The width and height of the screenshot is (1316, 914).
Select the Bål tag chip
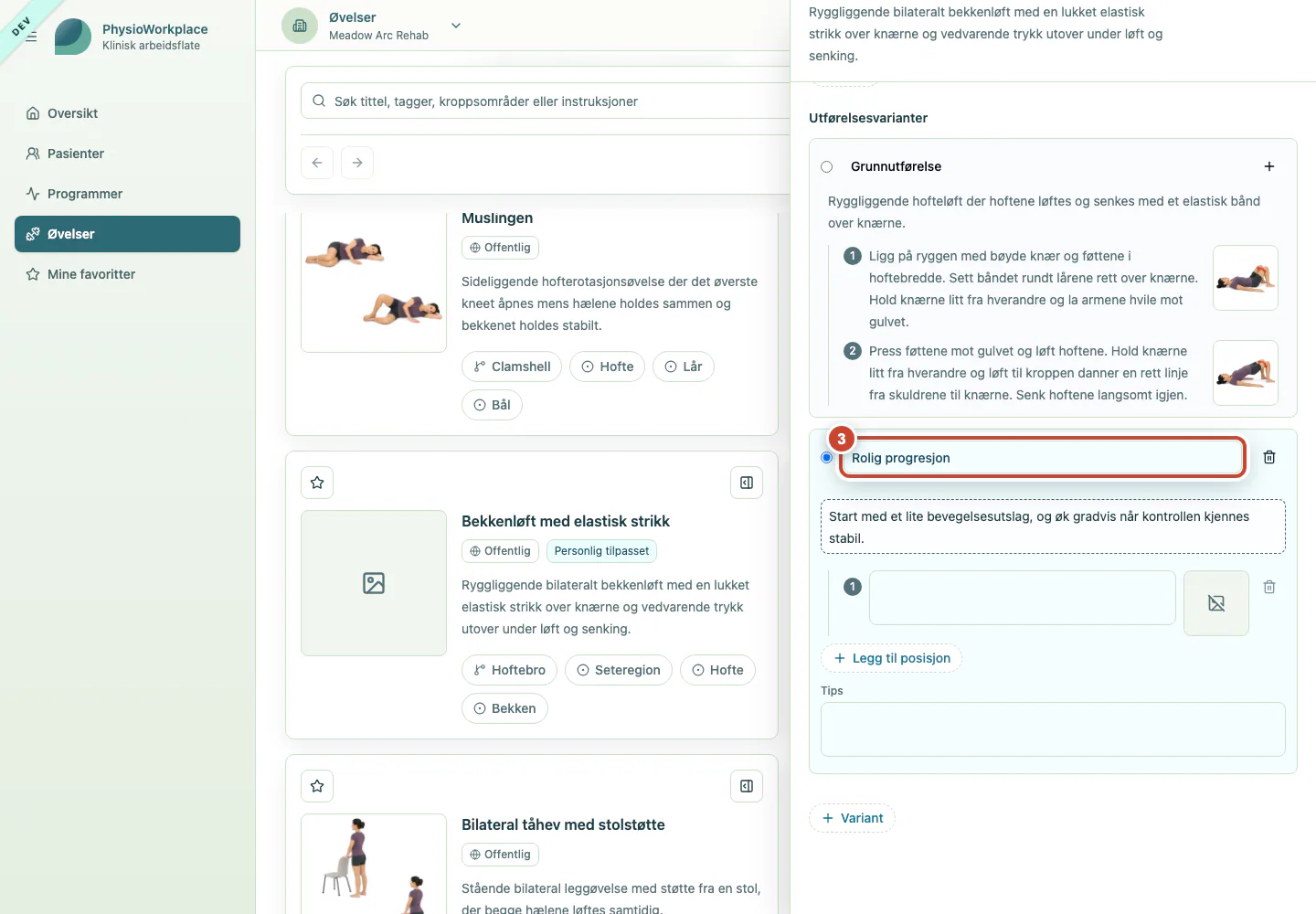pos(492,405)
